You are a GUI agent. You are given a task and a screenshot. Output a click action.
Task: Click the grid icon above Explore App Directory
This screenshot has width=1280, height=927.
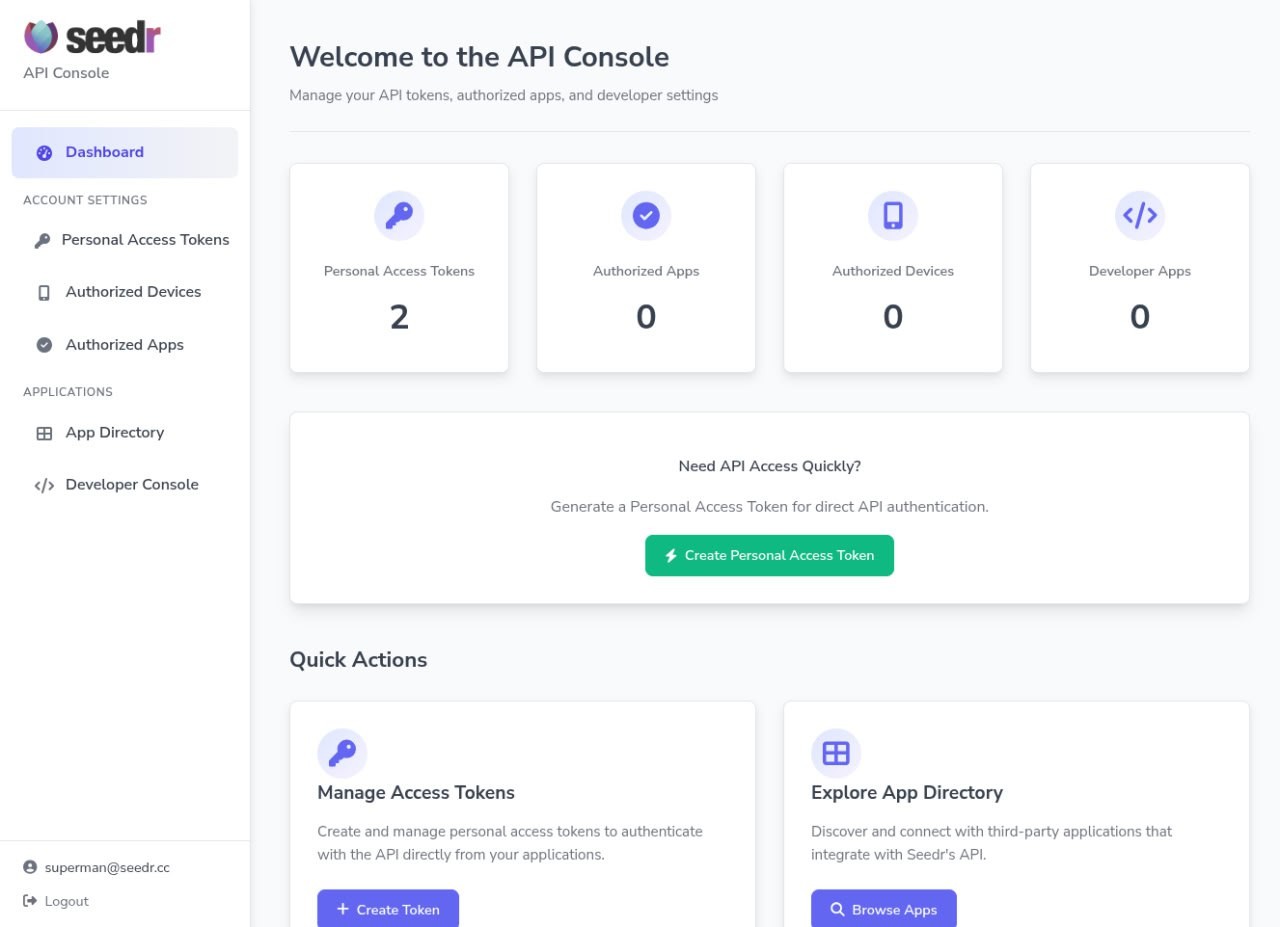click(836, 753)
